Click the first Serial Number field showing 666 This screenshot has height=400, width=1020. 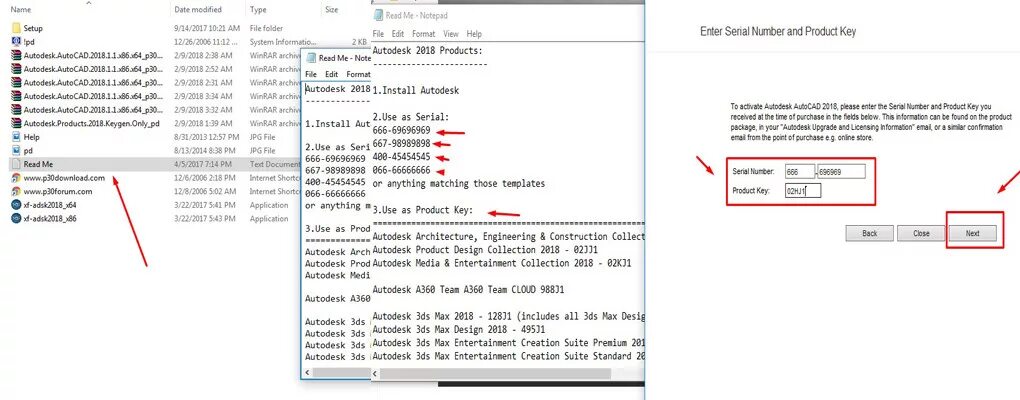[799, 171]
